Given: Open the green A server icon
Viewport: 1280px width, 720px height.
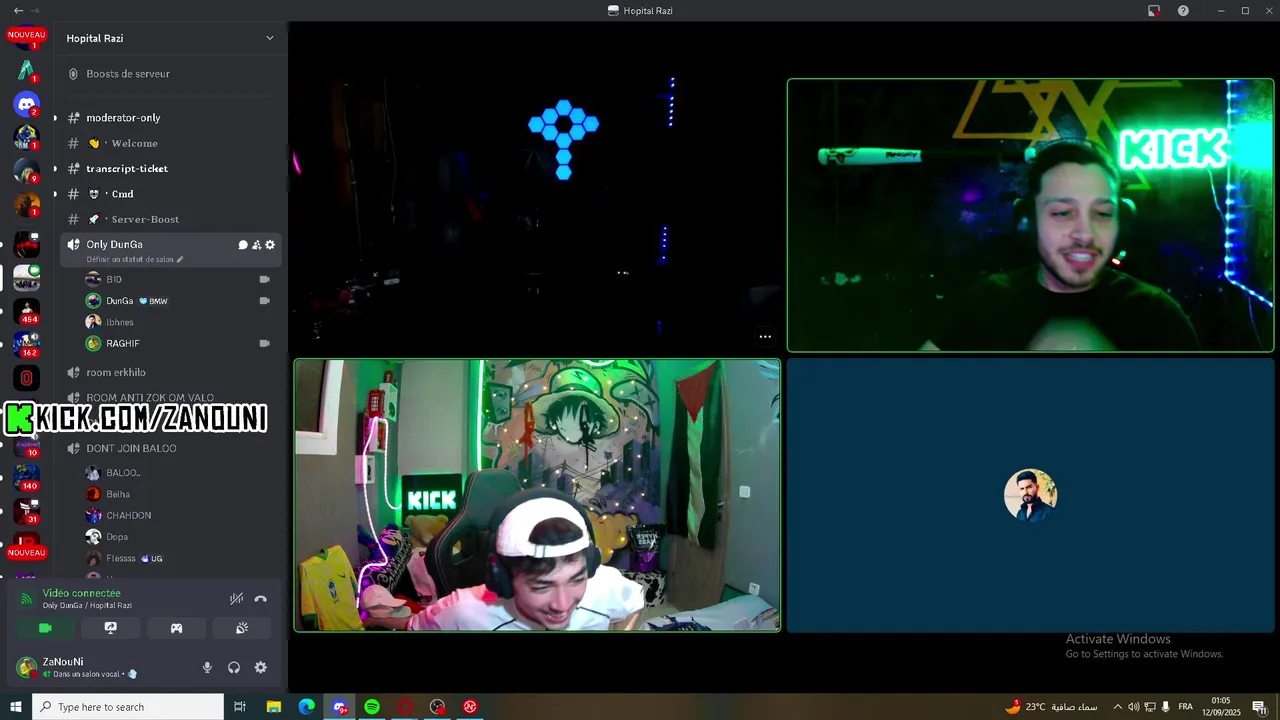Looking at the screenshot, I should tap(27, 70).
